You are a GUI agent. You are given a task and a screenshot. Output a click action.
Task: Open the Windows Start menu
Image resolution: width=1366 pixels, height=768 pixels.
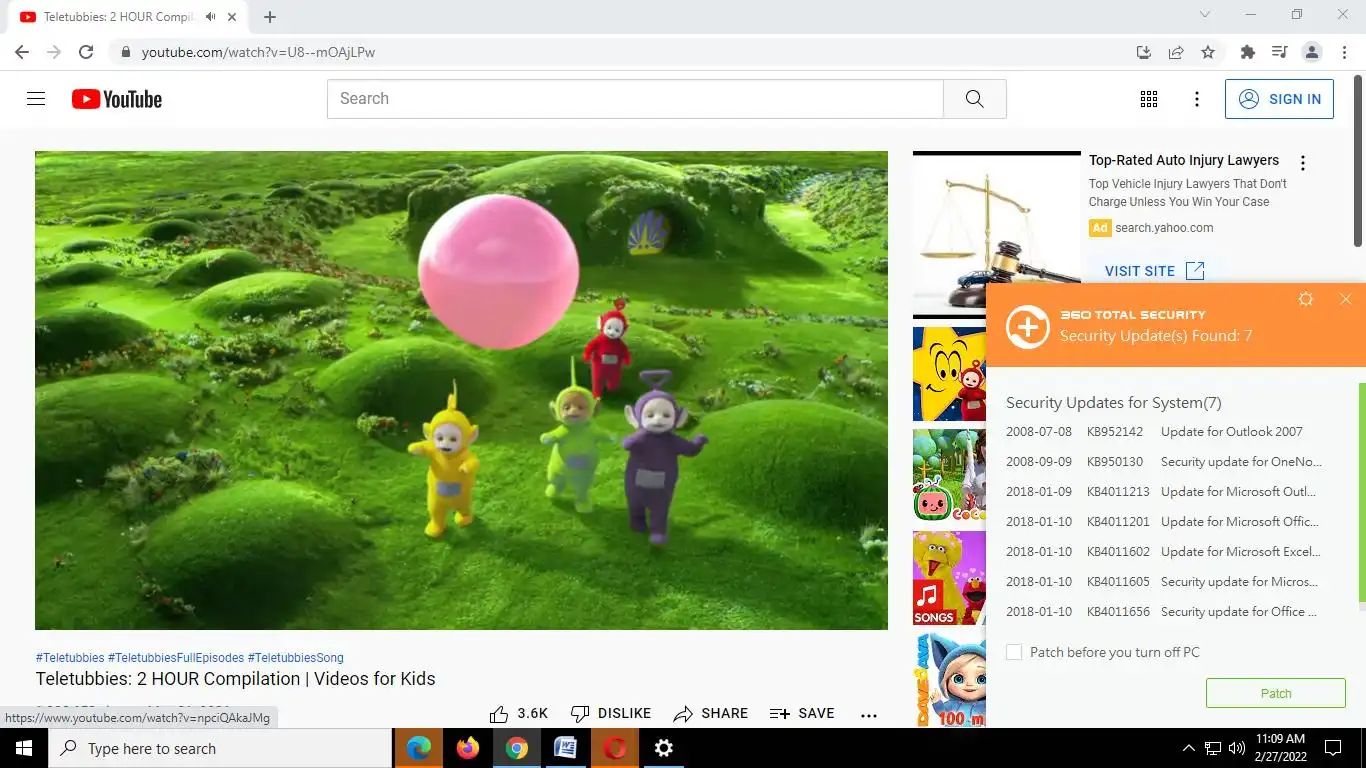pos(23,748)
